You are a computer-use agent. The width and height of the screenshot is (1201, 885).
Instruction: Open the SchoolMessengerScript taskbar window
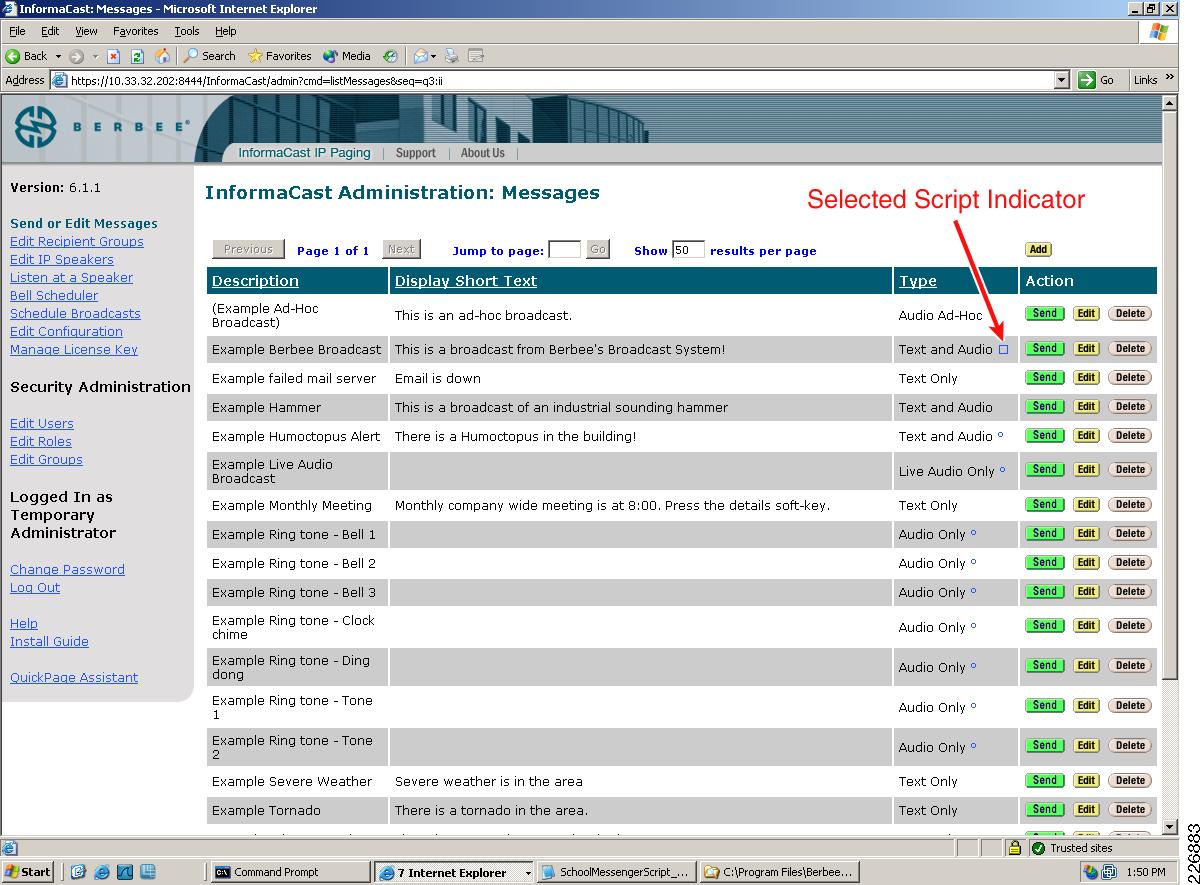click(x=615, y=872)
